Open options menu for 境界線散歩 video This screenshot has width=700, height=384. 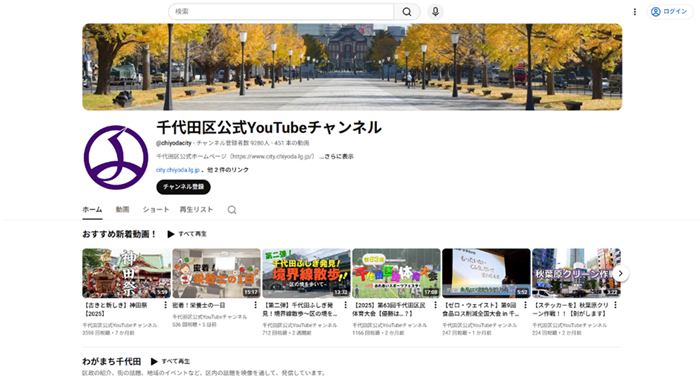346,305
